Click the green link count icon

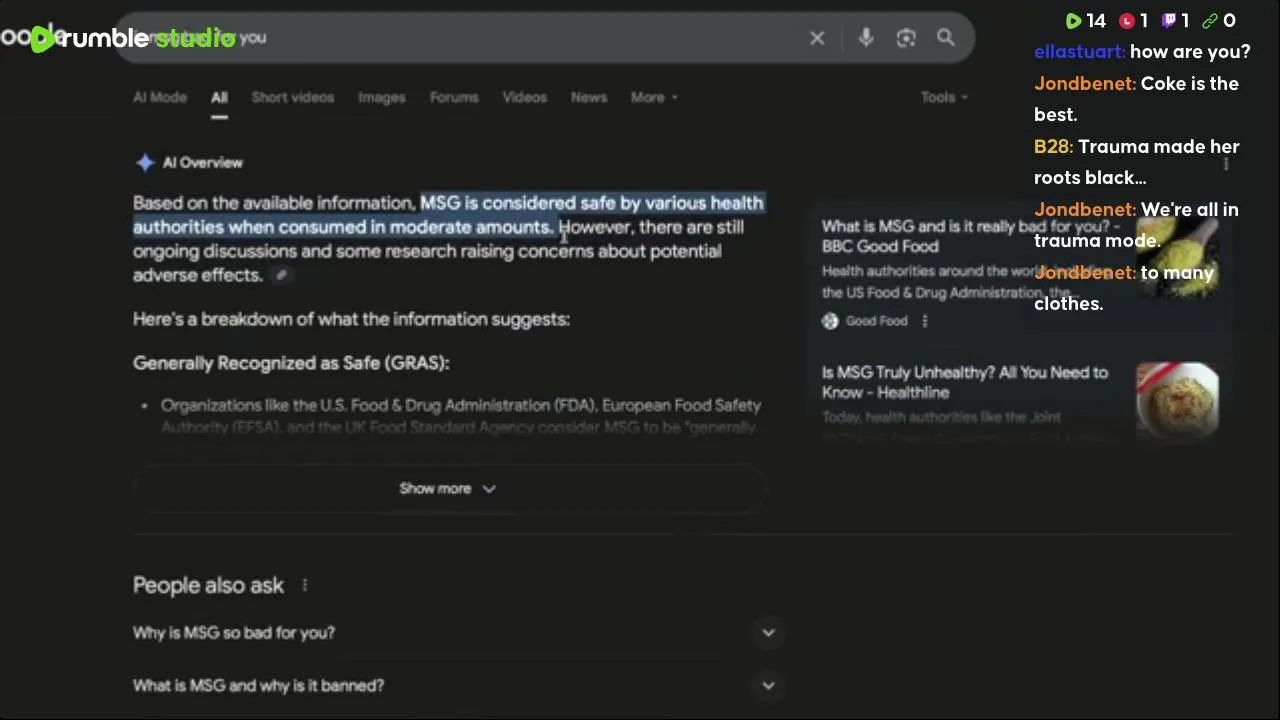1210,21
